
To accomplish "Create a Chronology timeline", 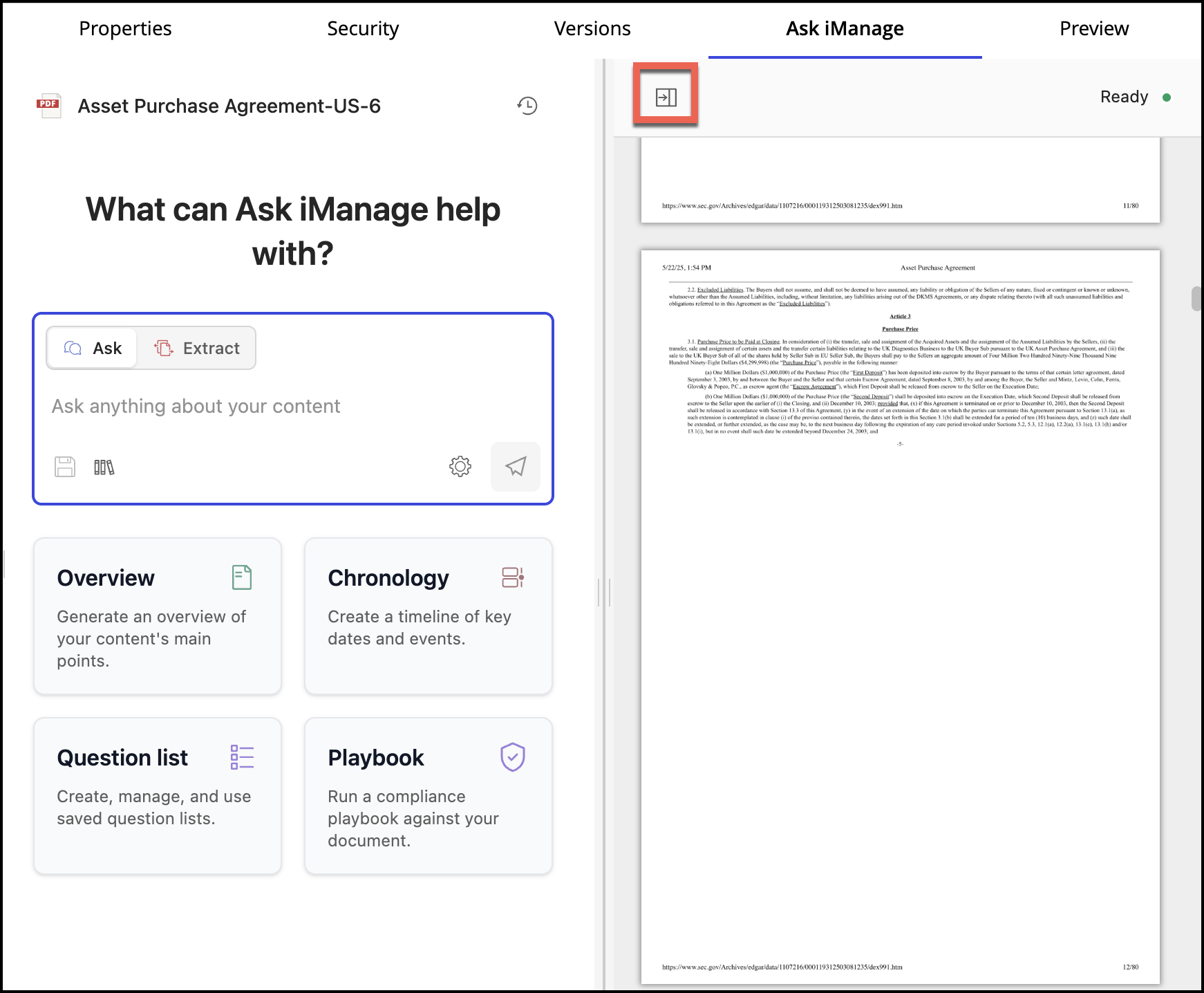I will coord(429,616).
